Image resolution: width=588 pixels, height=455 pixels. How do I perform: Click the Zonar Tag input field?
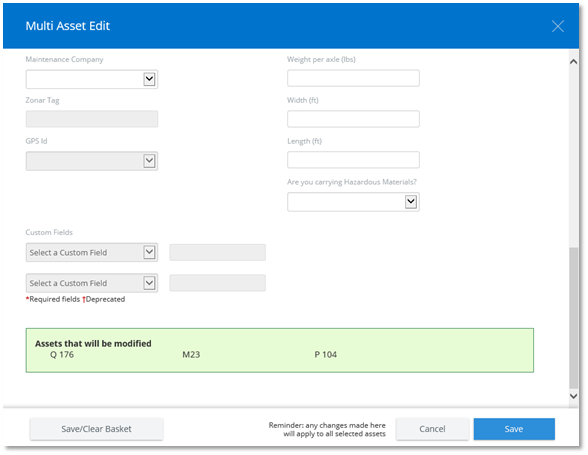click(x=92, y=119)
